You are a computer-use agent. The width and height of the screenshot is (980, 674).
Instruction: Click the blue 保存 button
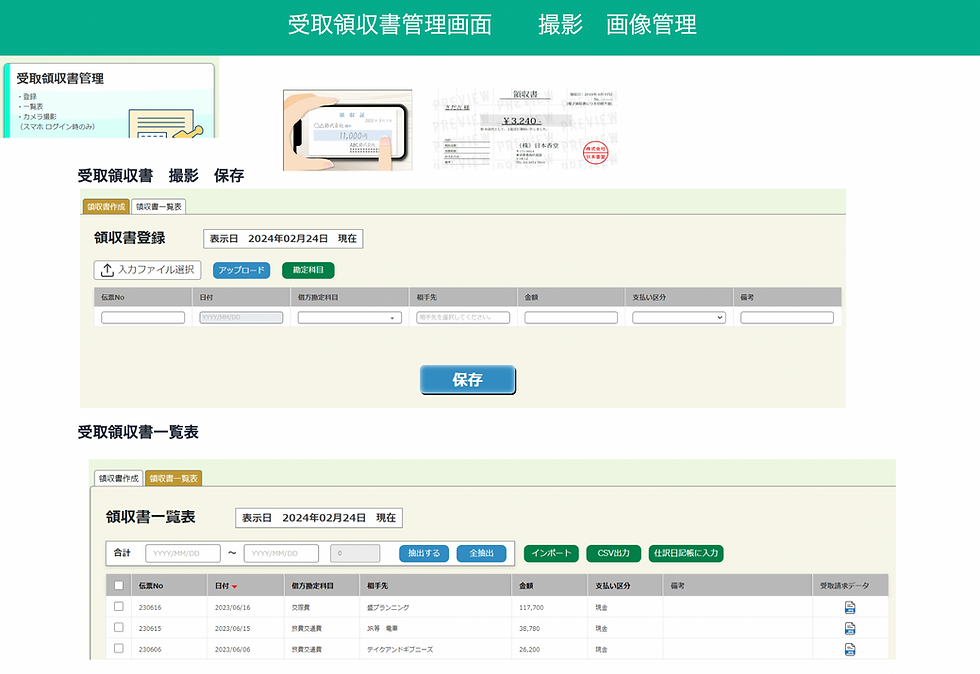click(468, 380)
